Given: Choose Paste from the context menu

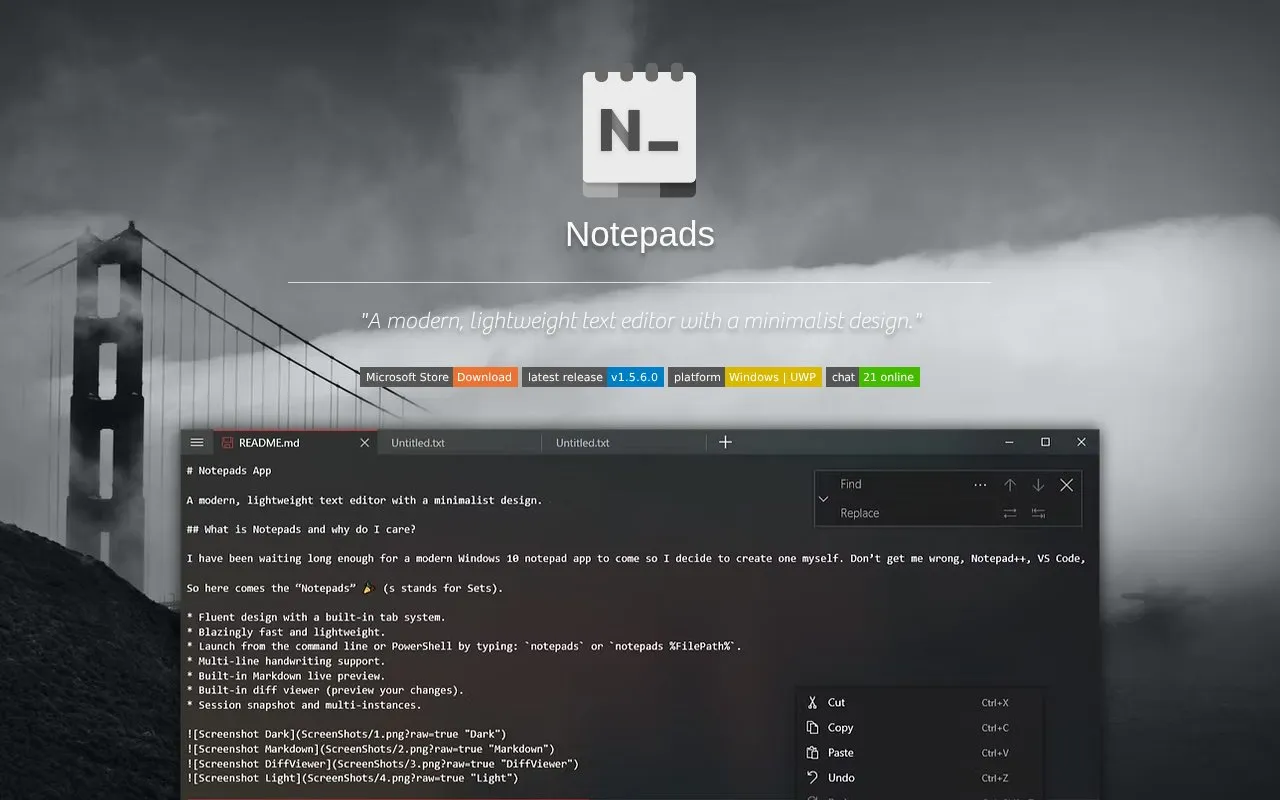Looking at the screenshot, I should [x=919, y=753].
